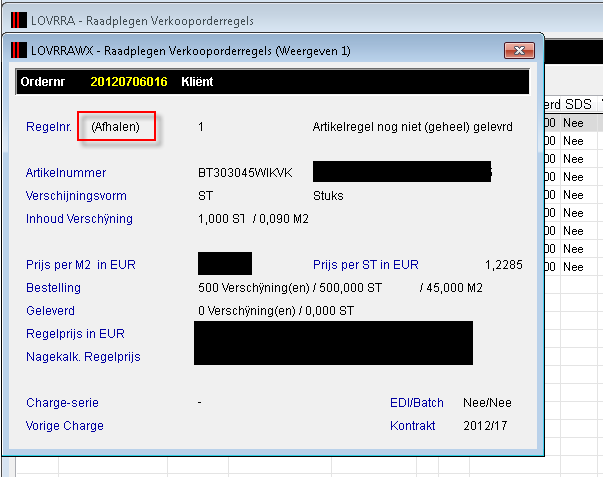Click the / 0,090 M2 content value
The width and height of the screenshot is (603, 477).
281,218
